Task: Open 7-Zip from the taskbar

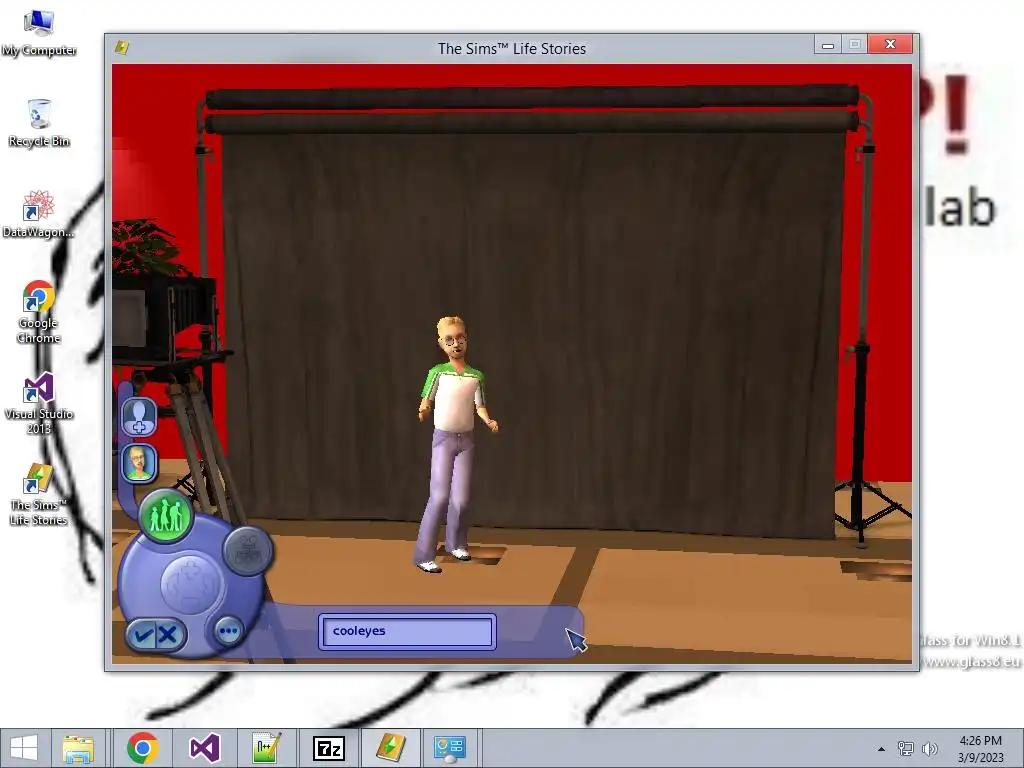Action: [x=328, y=748]
